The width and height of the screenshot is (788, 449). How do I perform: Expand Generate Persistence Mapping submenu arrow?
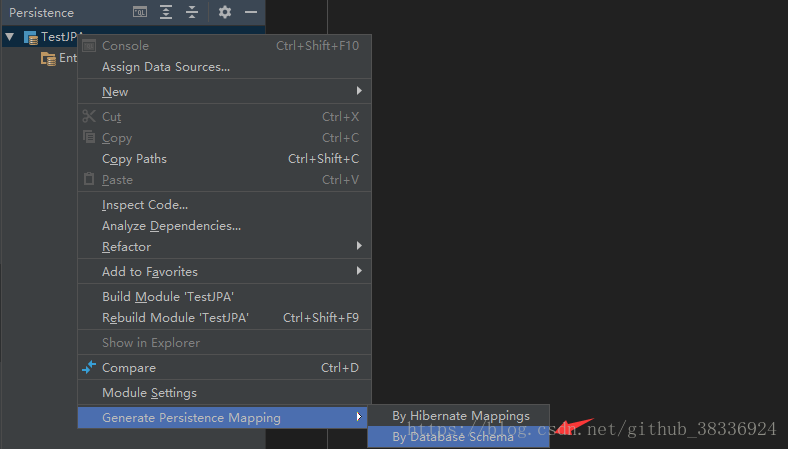(359, 417)
